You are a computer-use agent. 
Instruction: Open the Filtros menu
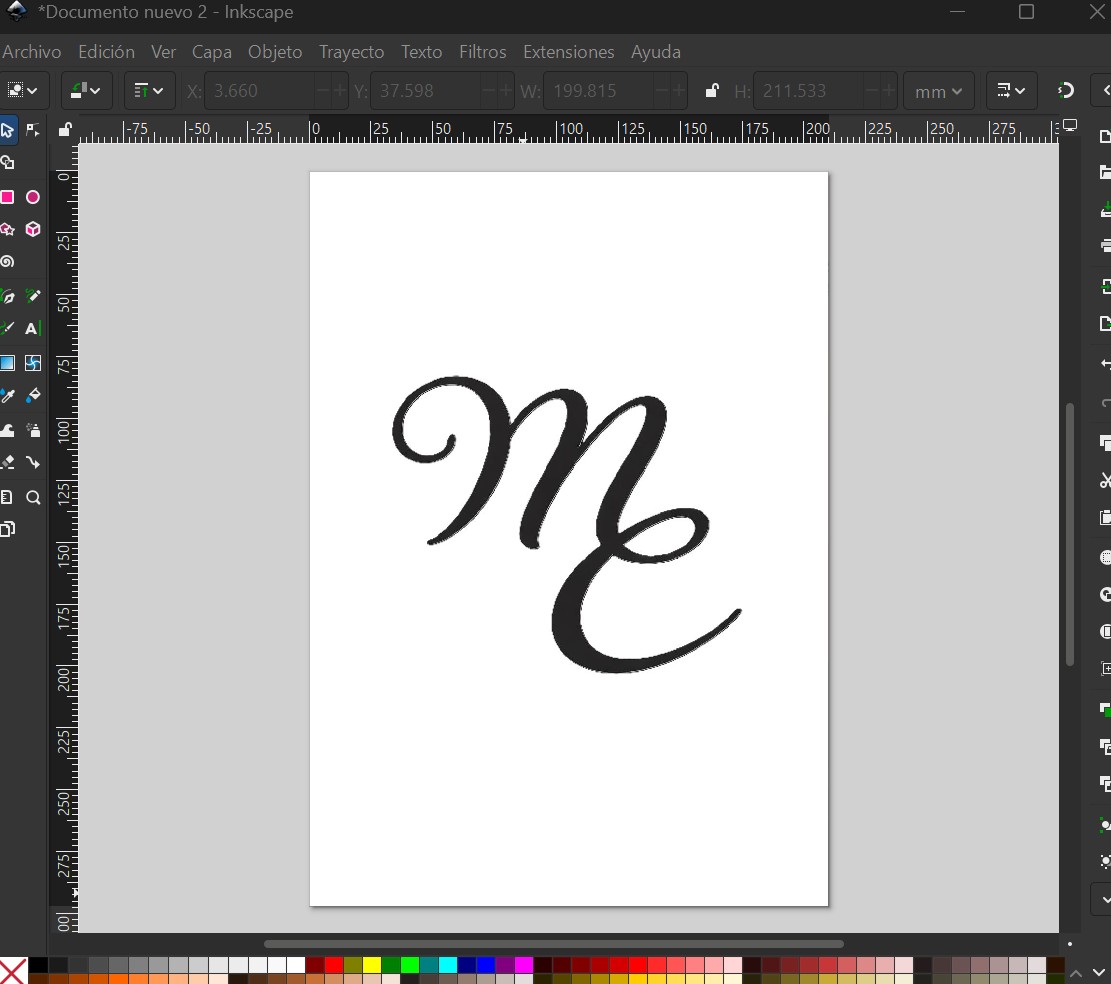(483, 52)
